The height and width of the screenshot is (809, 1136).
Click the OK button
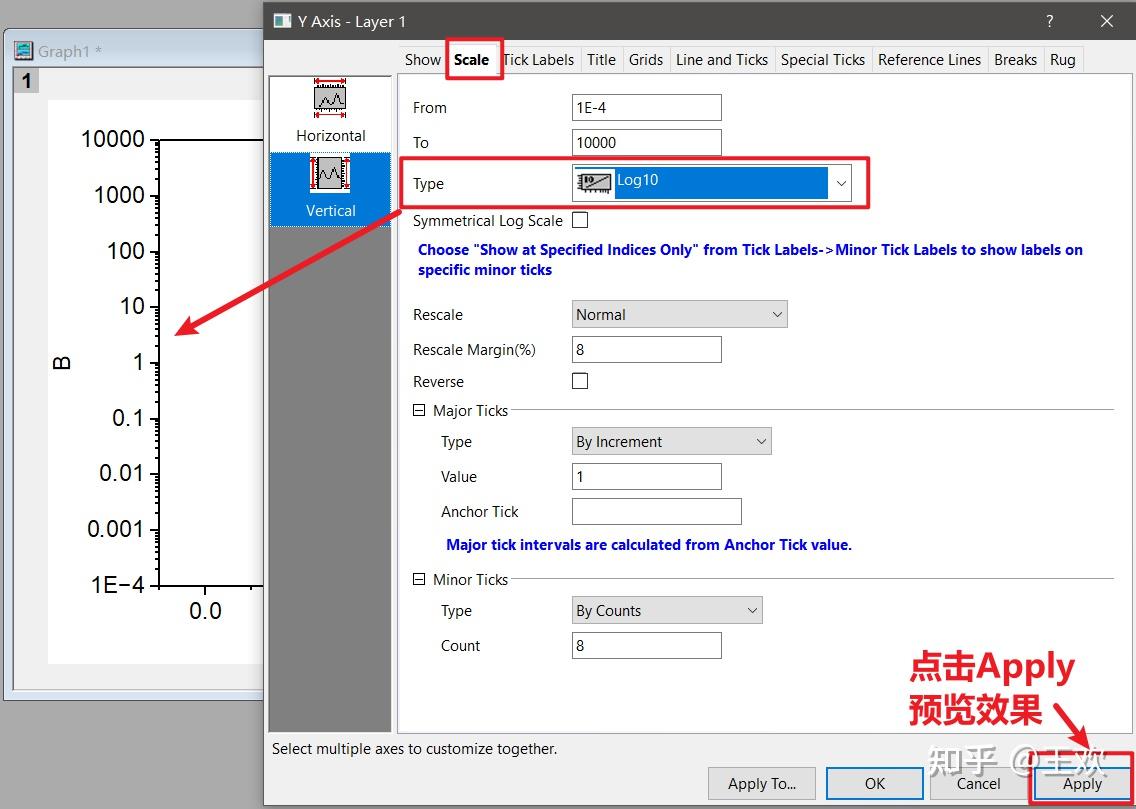(874, 783)
